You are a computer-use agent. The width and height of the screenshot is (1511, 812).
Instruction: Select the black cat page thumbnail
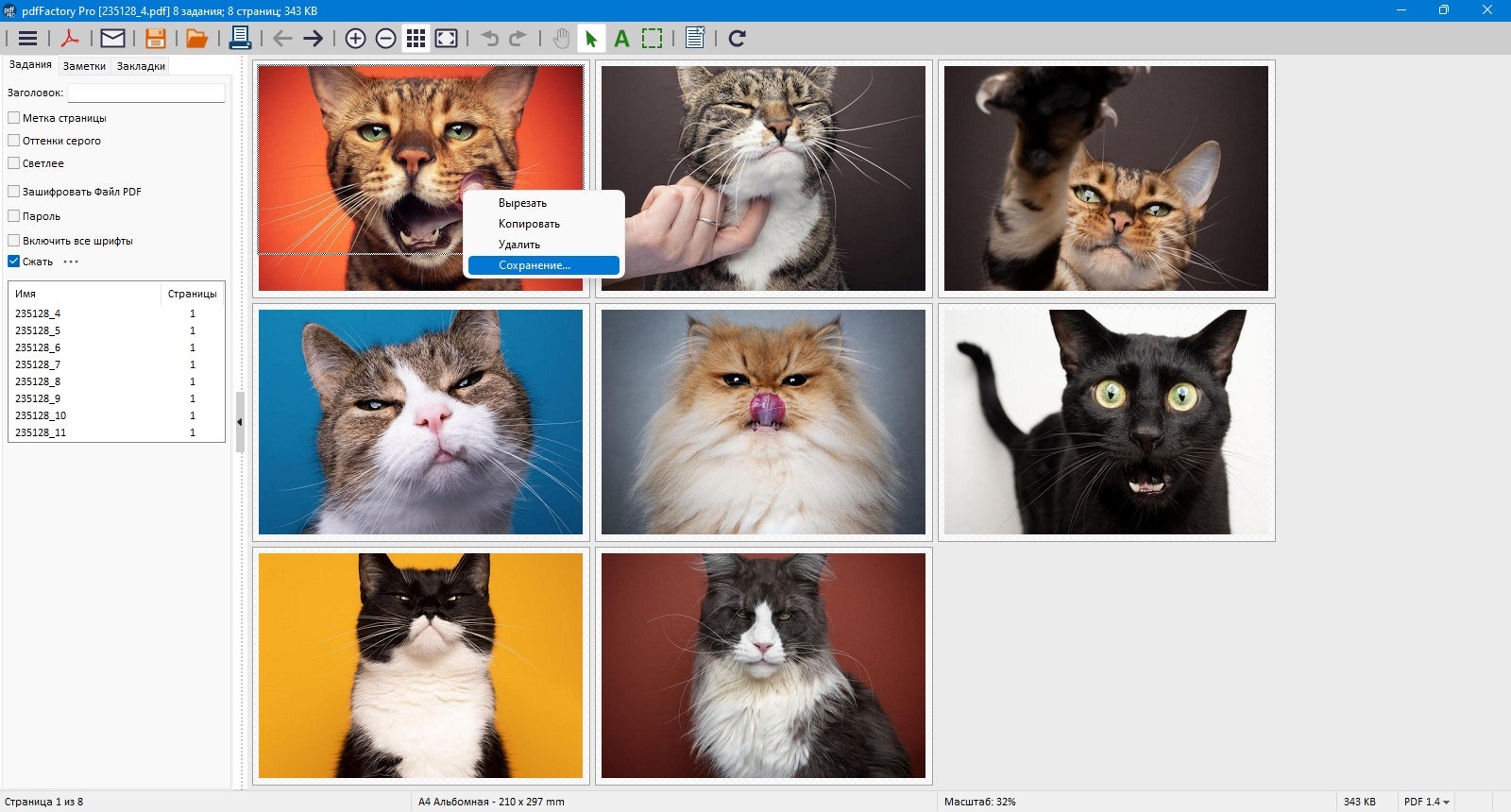click(1107, 422)
